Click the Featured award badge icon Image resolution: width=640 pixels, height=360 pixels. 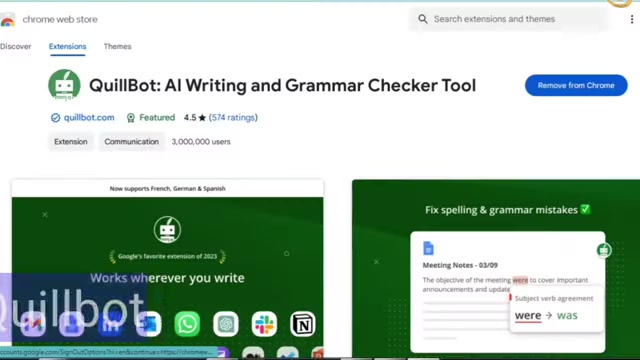pos(131,118)
